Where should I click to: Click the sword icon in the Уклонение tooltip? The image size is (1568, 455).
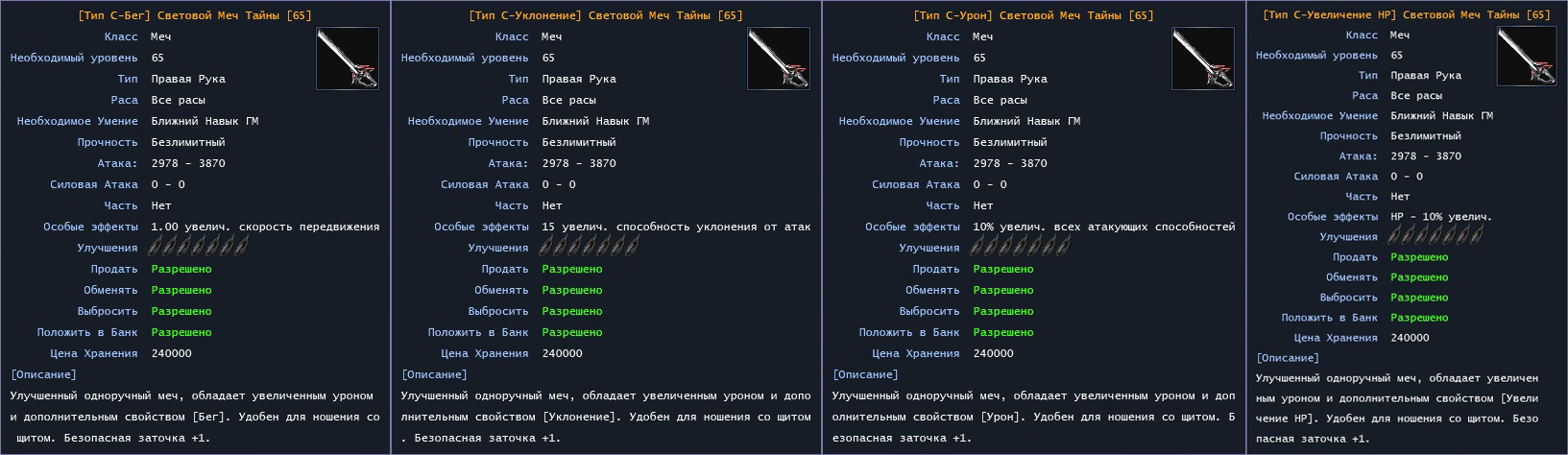[x=779, y=59]
